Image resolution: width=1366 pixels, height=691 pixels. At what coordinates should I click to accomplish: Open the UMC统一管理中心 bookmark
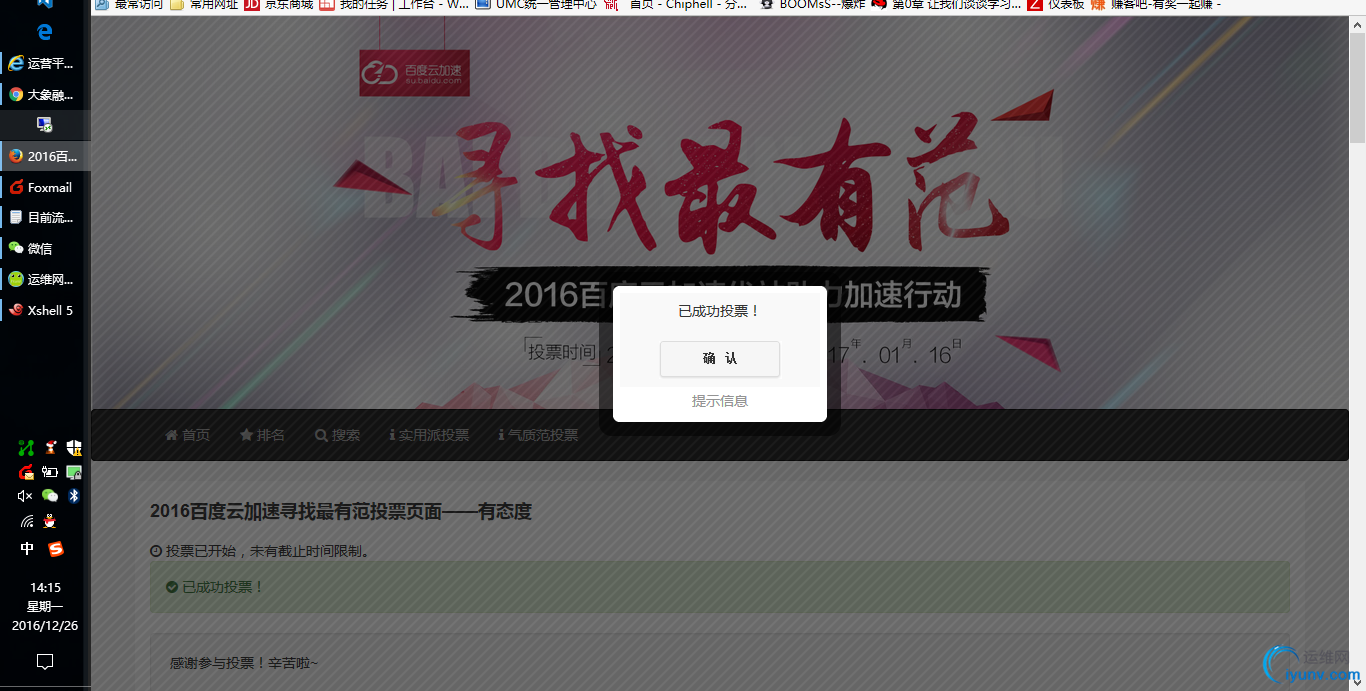[537, 5]
